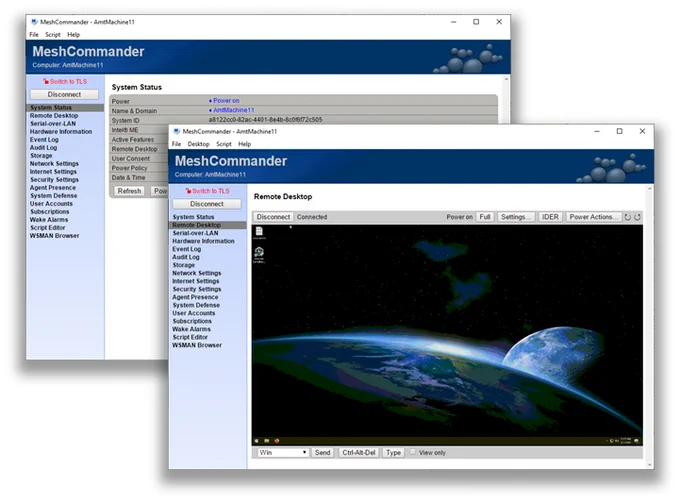Open File menu in back window
The image size is (680, 502).
click(x=34, y=35)
